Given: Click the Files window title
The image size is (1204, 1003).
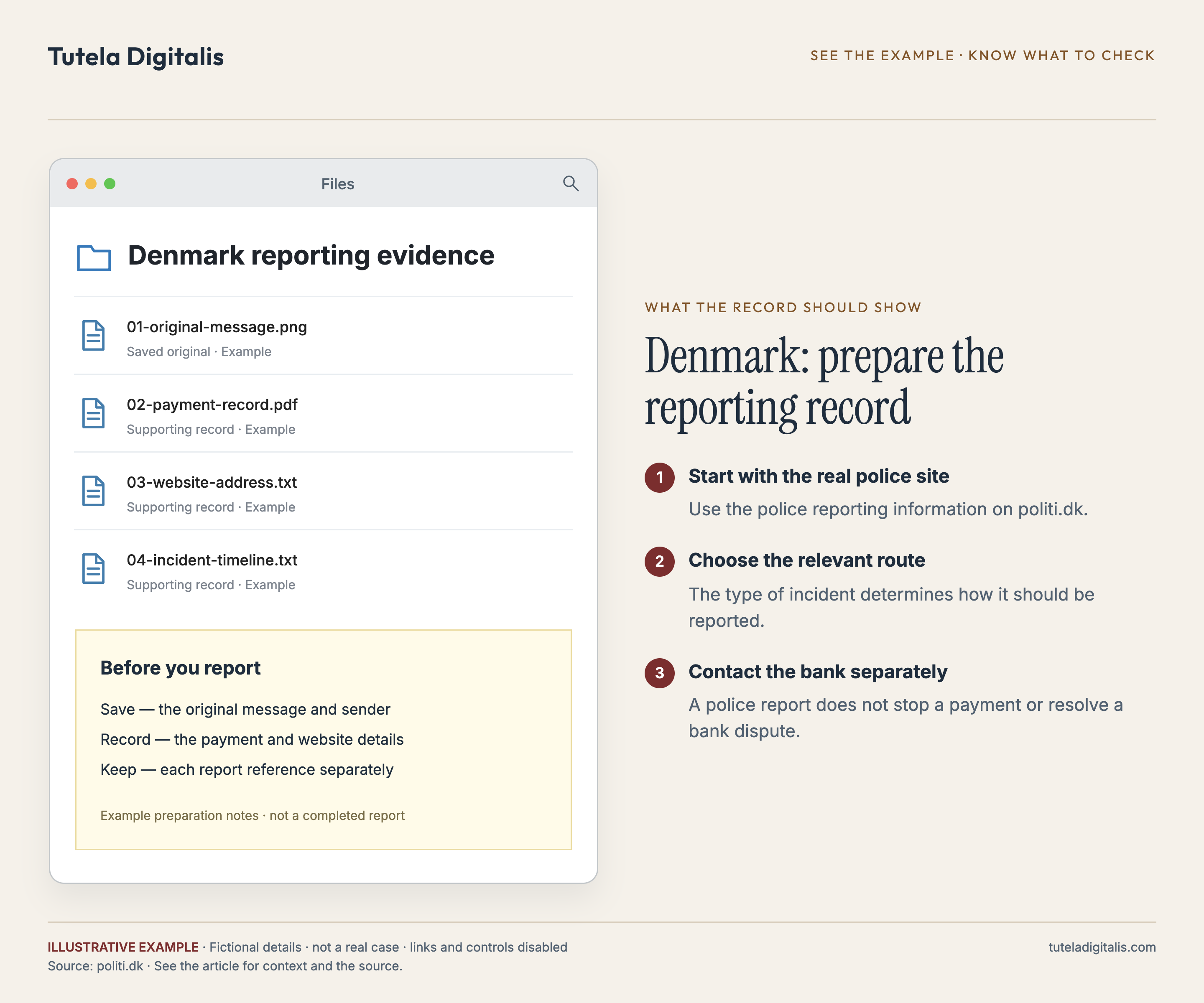Looking at the screenshot, I should [338, 184].
